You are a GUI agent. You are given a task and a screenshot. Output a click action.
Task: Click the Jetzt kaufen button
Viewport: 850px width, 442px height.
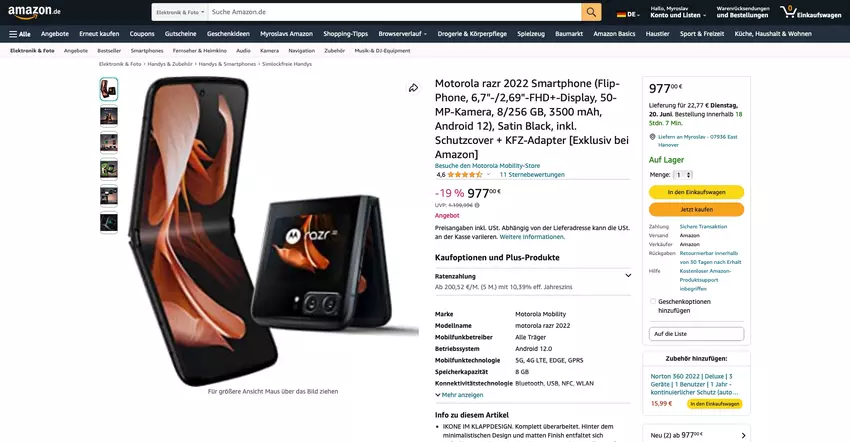pos(696,209)
